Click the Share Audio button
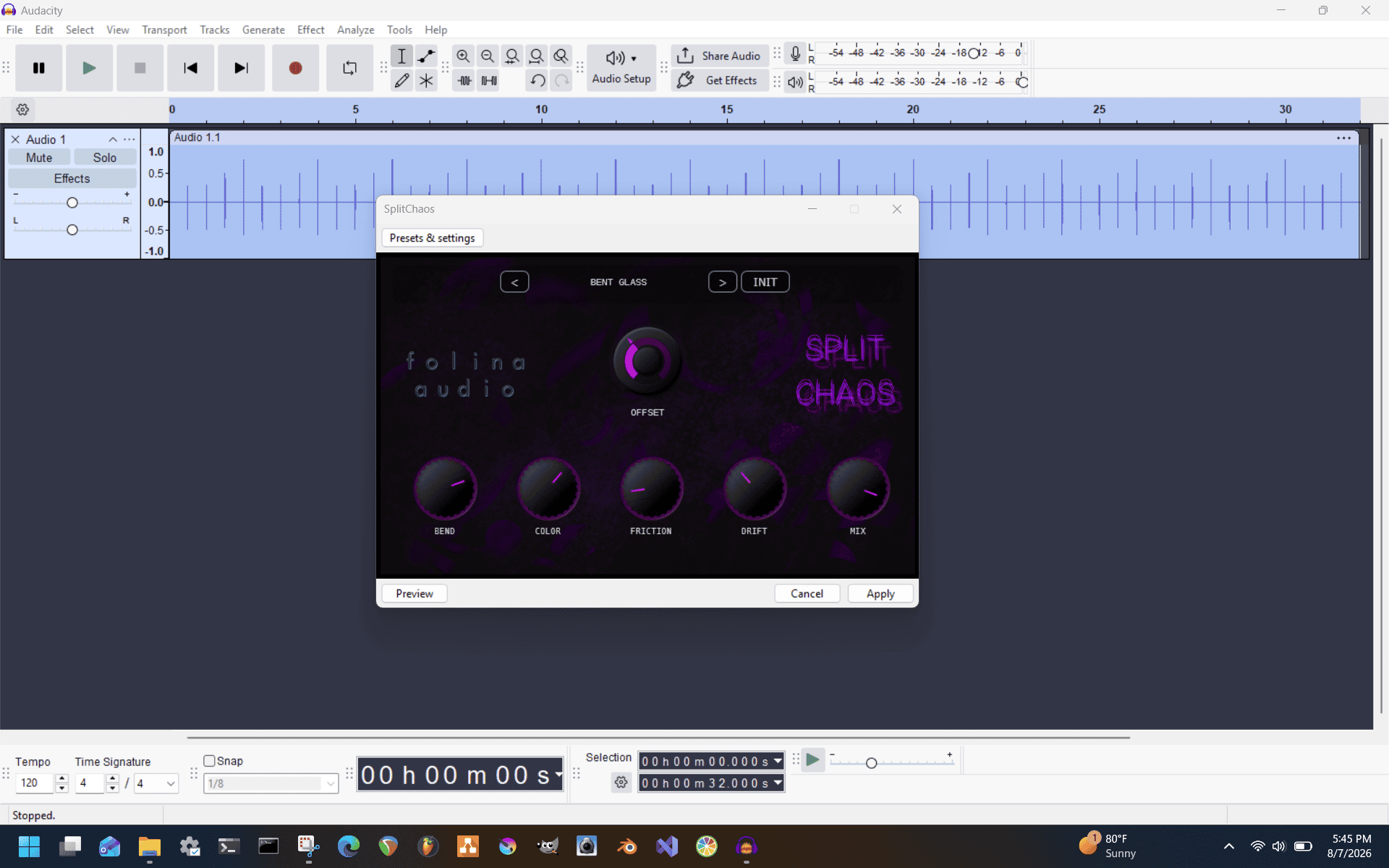 720,56
